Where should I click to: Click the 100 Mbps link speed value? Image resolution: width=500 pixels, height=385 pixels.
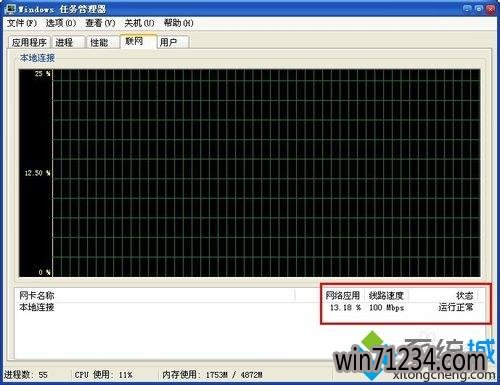click(386, 307)
